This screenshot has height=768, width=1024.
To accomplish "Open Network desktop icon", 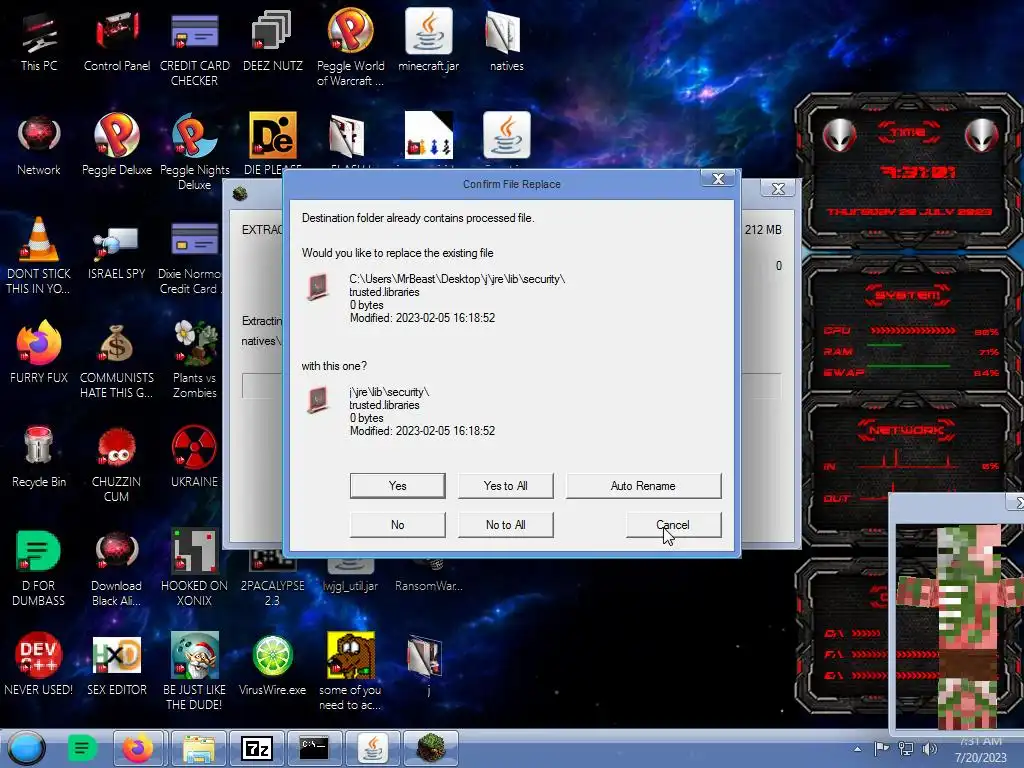I will (x=39, y=145).
